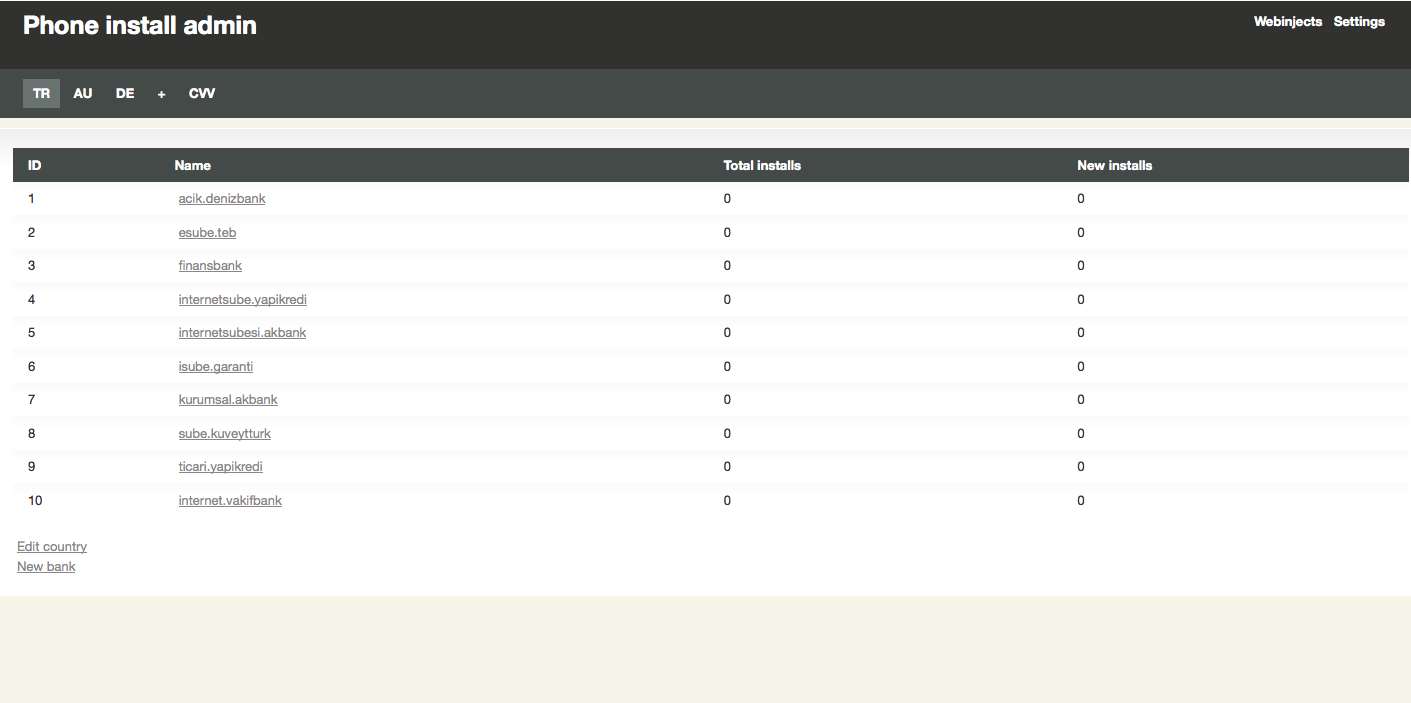Select the TR country tab

[x=41, y=93]
